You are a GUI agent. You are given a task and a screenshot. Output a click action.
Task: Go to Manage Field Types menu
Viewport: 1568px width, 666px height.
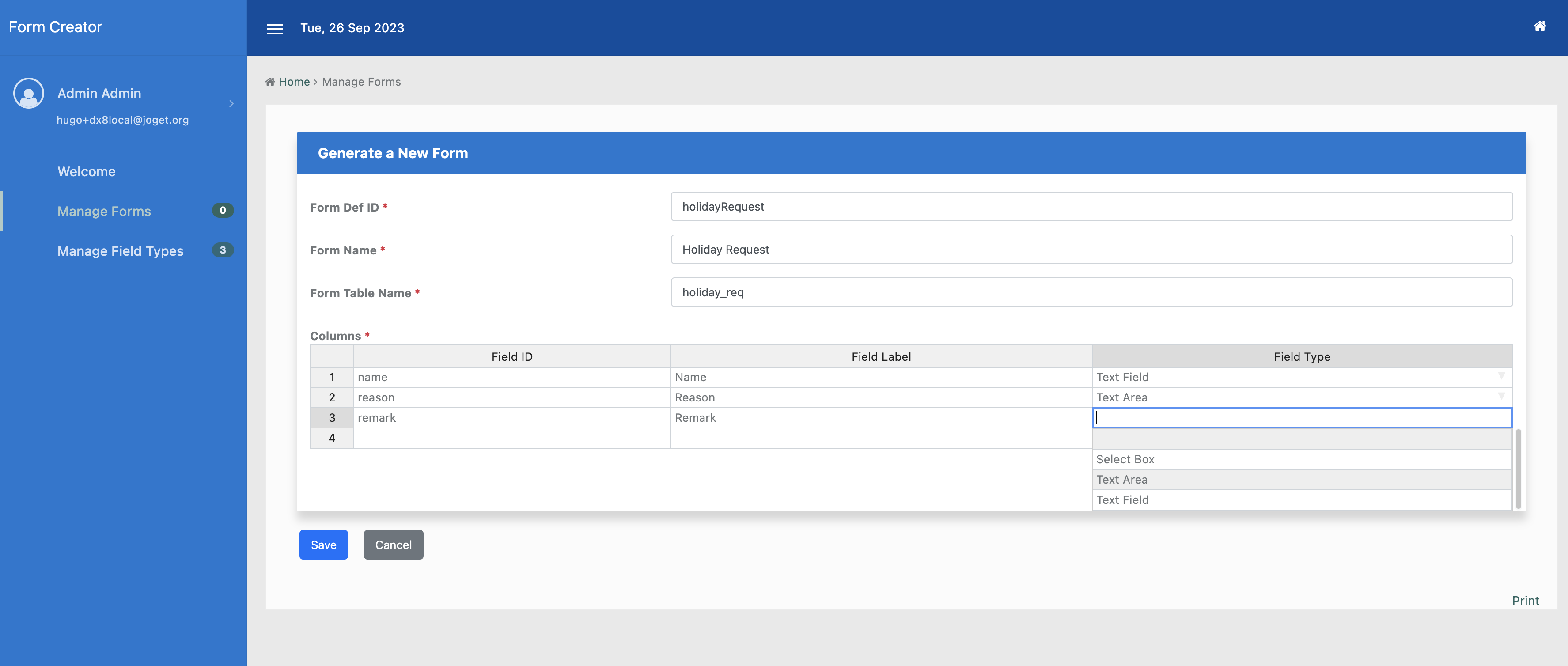(x=120, y=251)
